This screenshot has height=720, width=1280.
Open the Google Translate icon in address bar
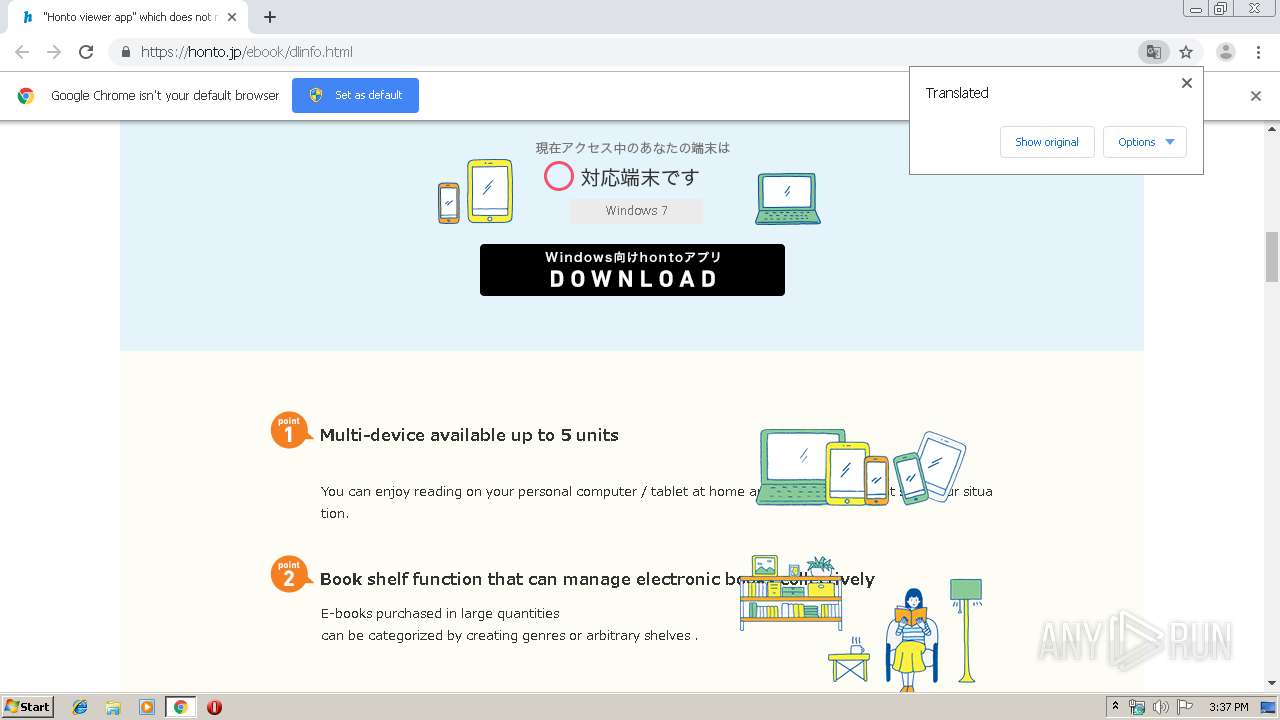[x=1153, y=52]
